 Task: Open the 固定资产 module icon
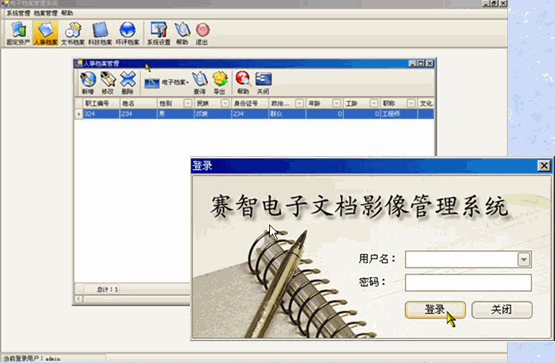pyautogui.click(x=18, y=34)
